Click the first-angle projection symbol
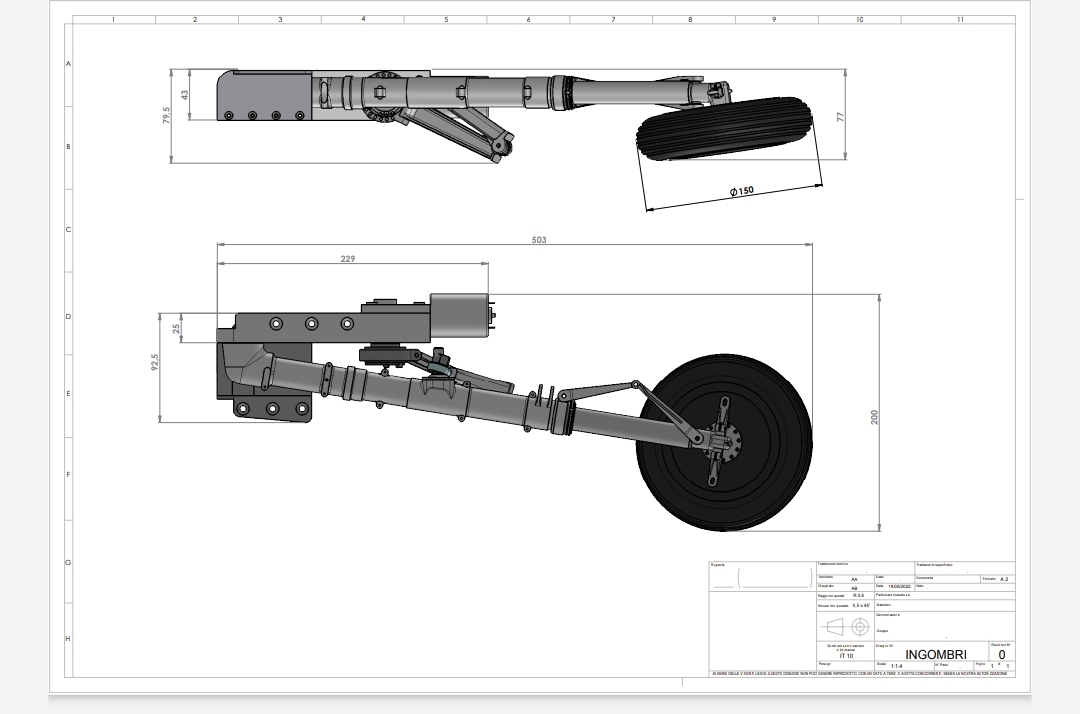This screenshot has width=1080, height=714. [846, 627]
